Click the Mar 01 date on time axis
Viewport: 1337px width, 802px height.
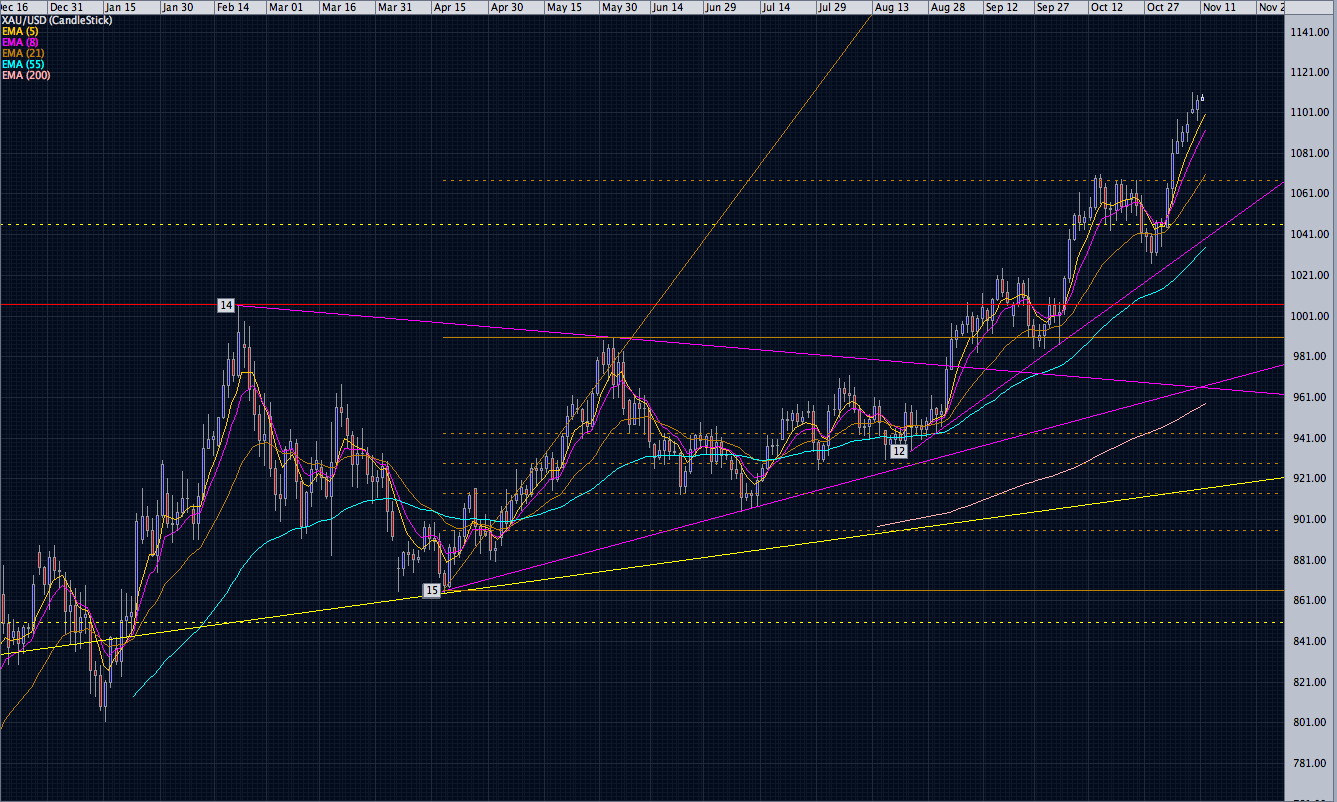(x=286, y=7)
